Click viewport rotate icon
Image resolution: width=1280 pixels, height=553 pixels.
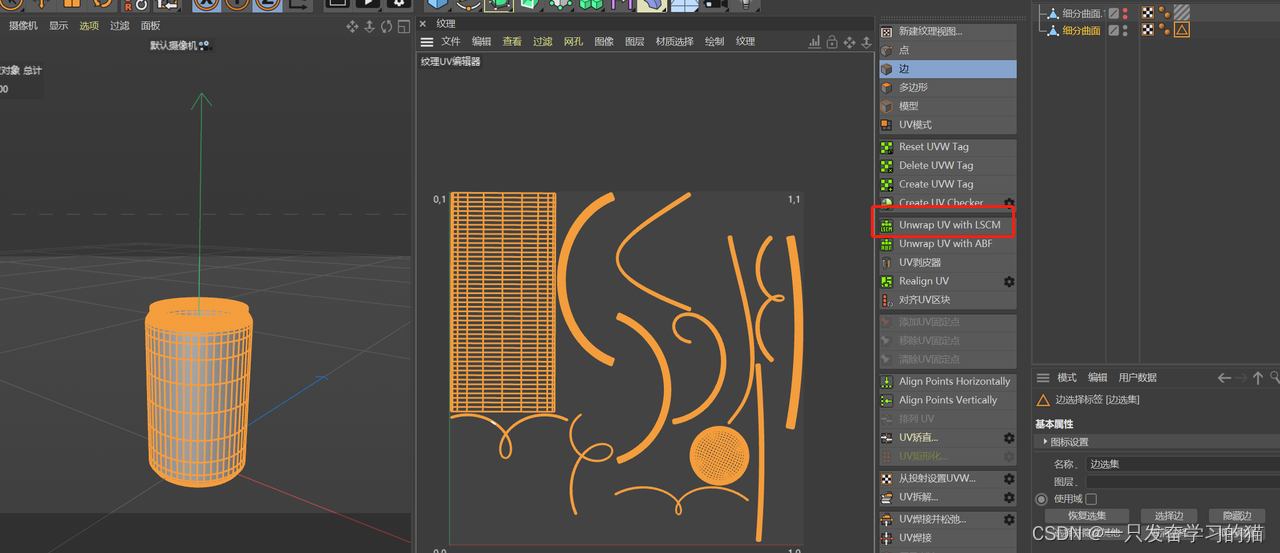click(386, 26)
